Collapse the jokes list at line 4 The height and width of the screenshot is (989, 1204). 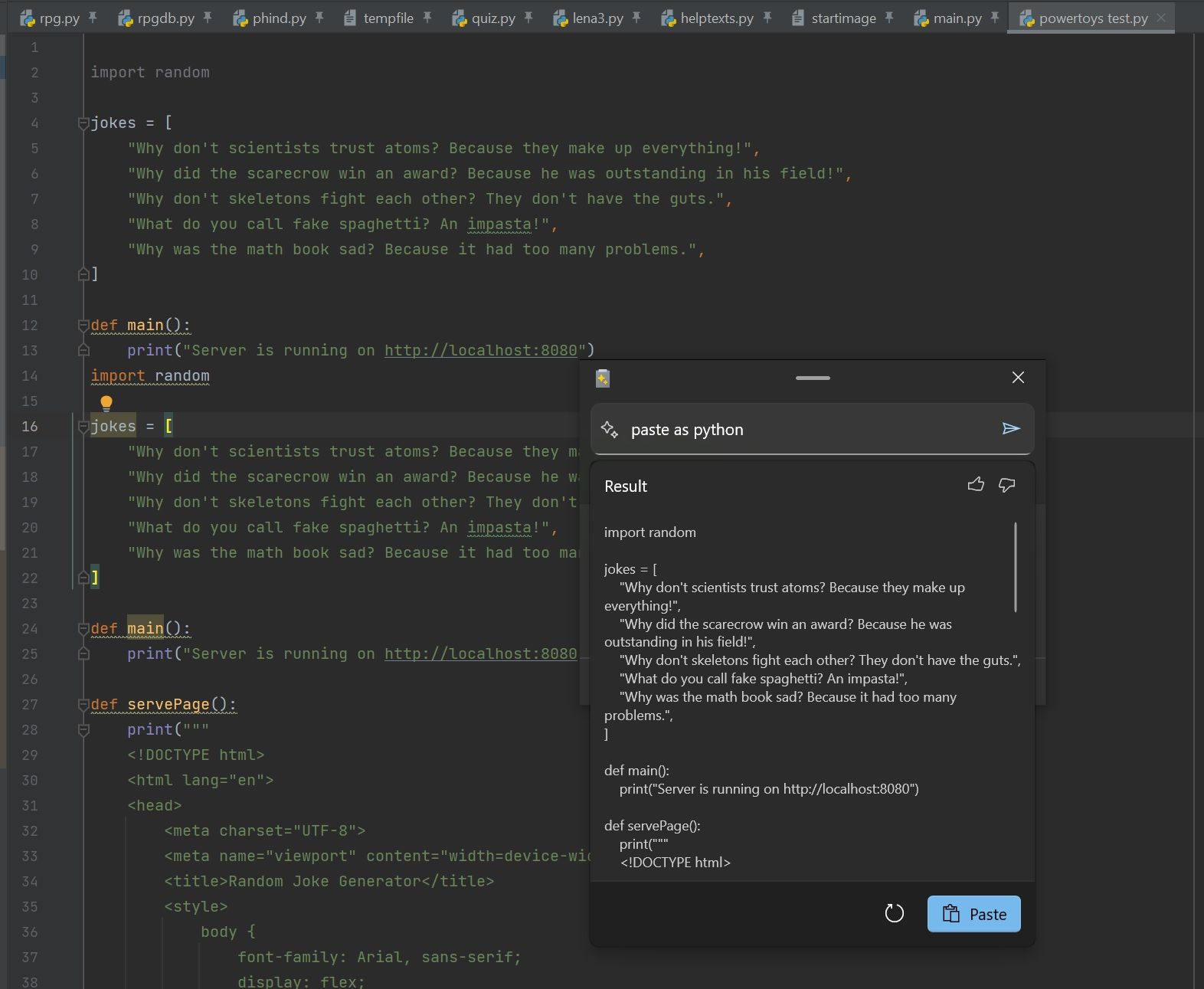pos(83,123)
